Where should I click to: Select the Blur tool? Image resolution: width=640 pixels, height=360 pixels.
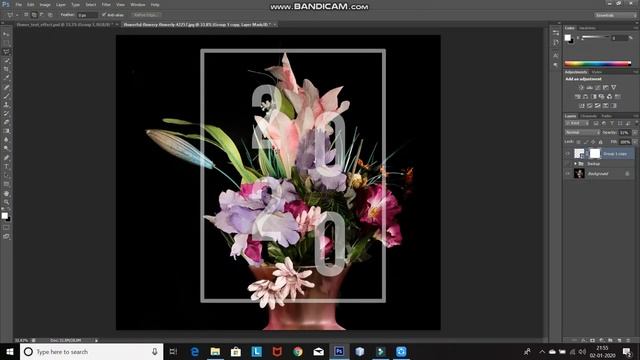tap(6, 140)
